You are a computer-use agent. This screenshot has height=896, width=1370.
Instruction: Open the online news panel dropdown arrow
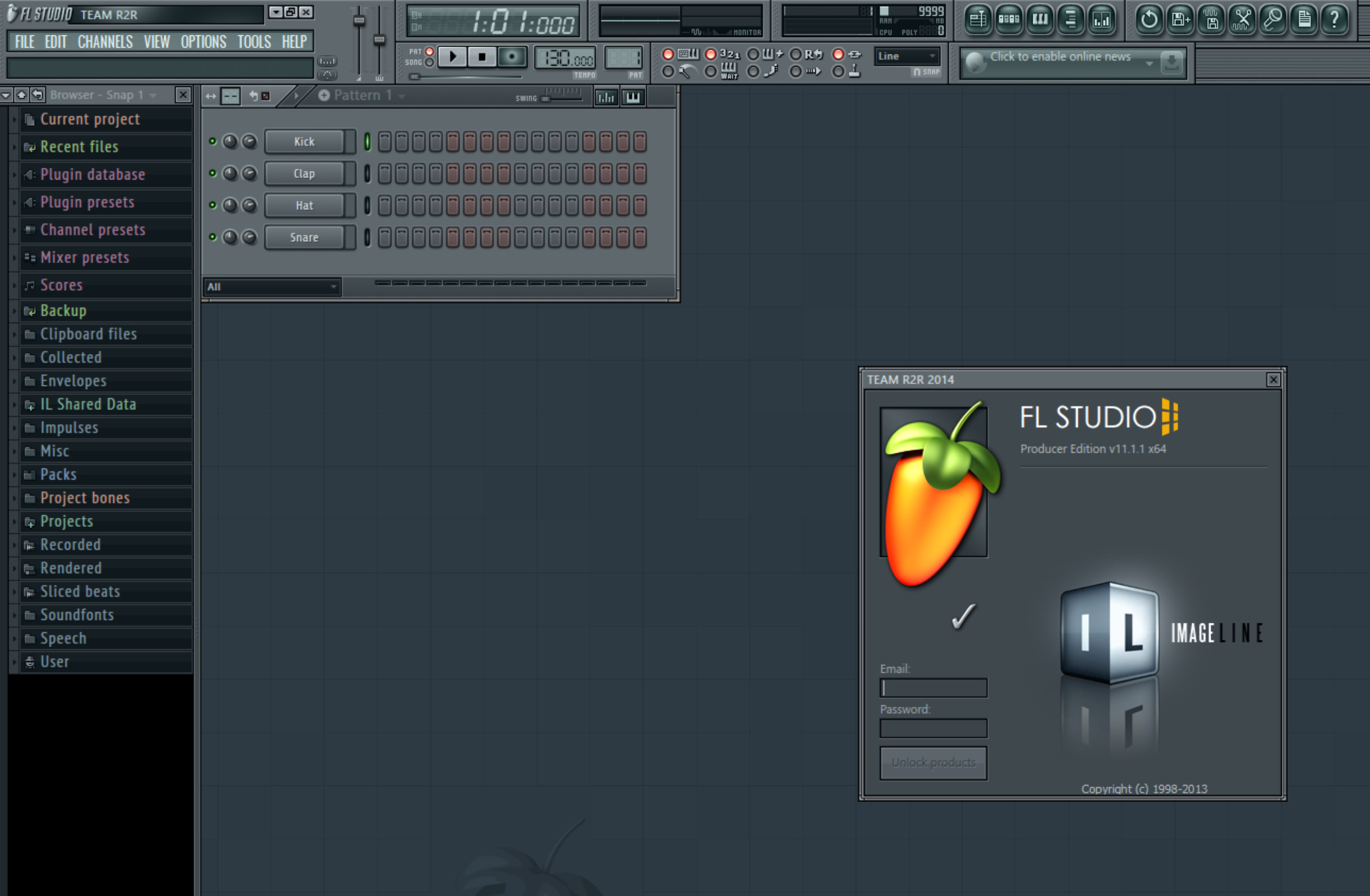[x=1149, y=63]
